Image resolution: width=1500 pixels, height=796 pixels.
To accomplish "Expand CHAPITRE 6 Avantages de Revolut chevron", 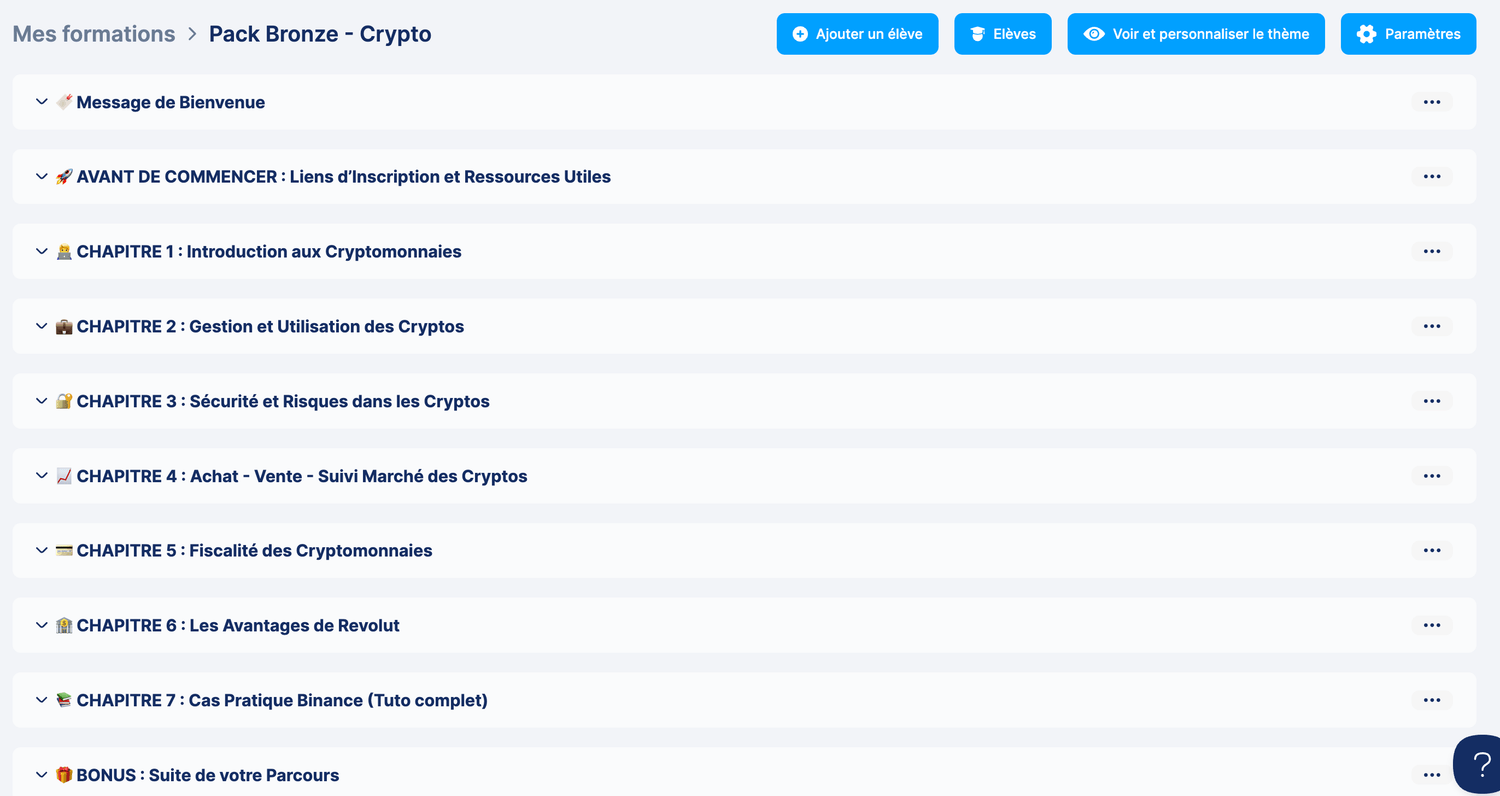I will point(41,625).
